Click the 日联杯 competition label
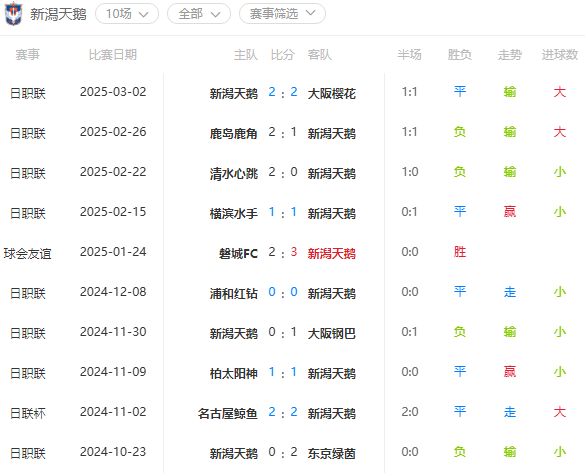The height and width of the screenshot is (473, 585). (28, 413)
